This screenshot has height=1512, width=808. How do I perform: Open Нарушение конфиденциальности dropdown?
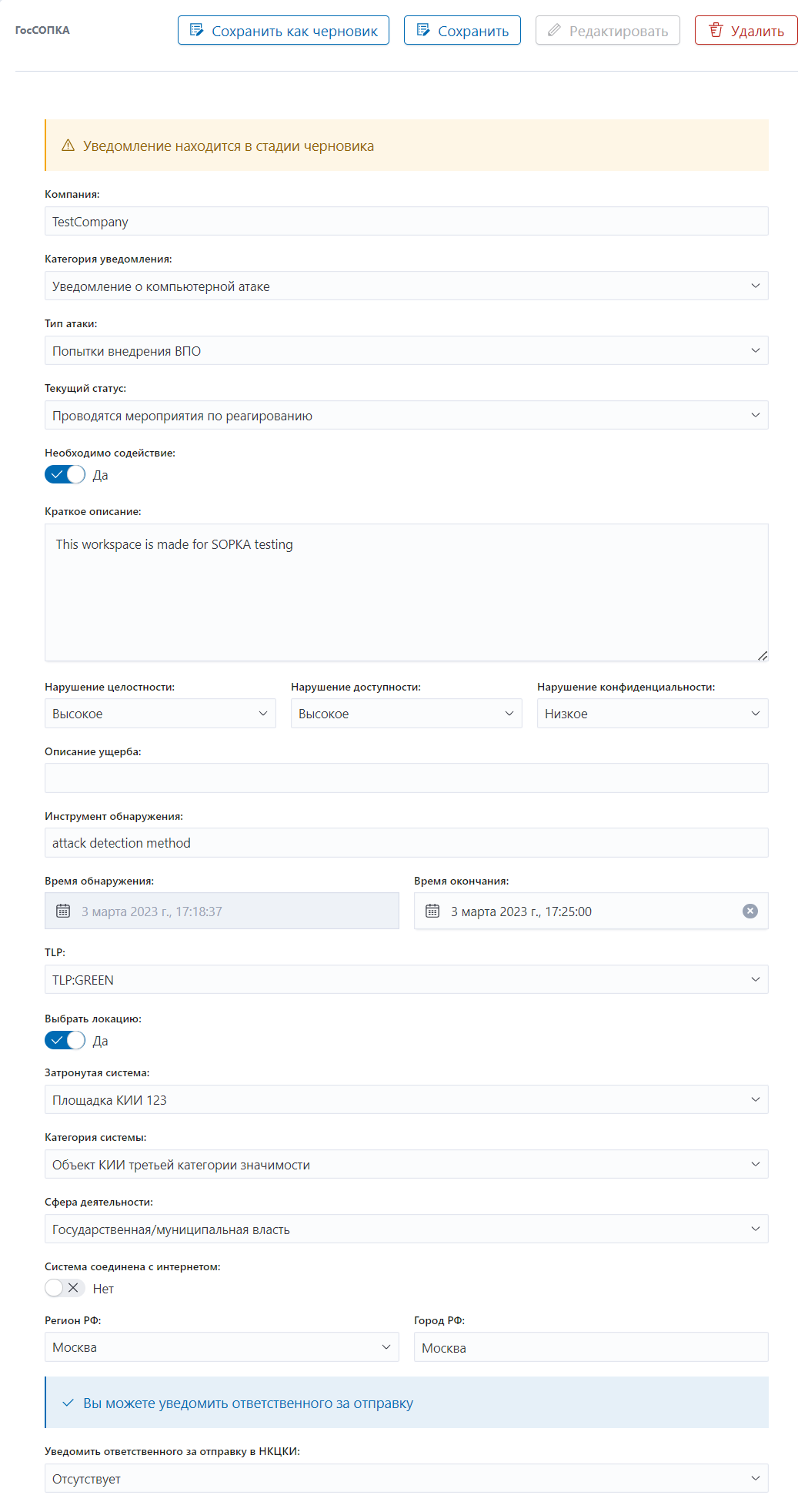[x=653, y=714]
